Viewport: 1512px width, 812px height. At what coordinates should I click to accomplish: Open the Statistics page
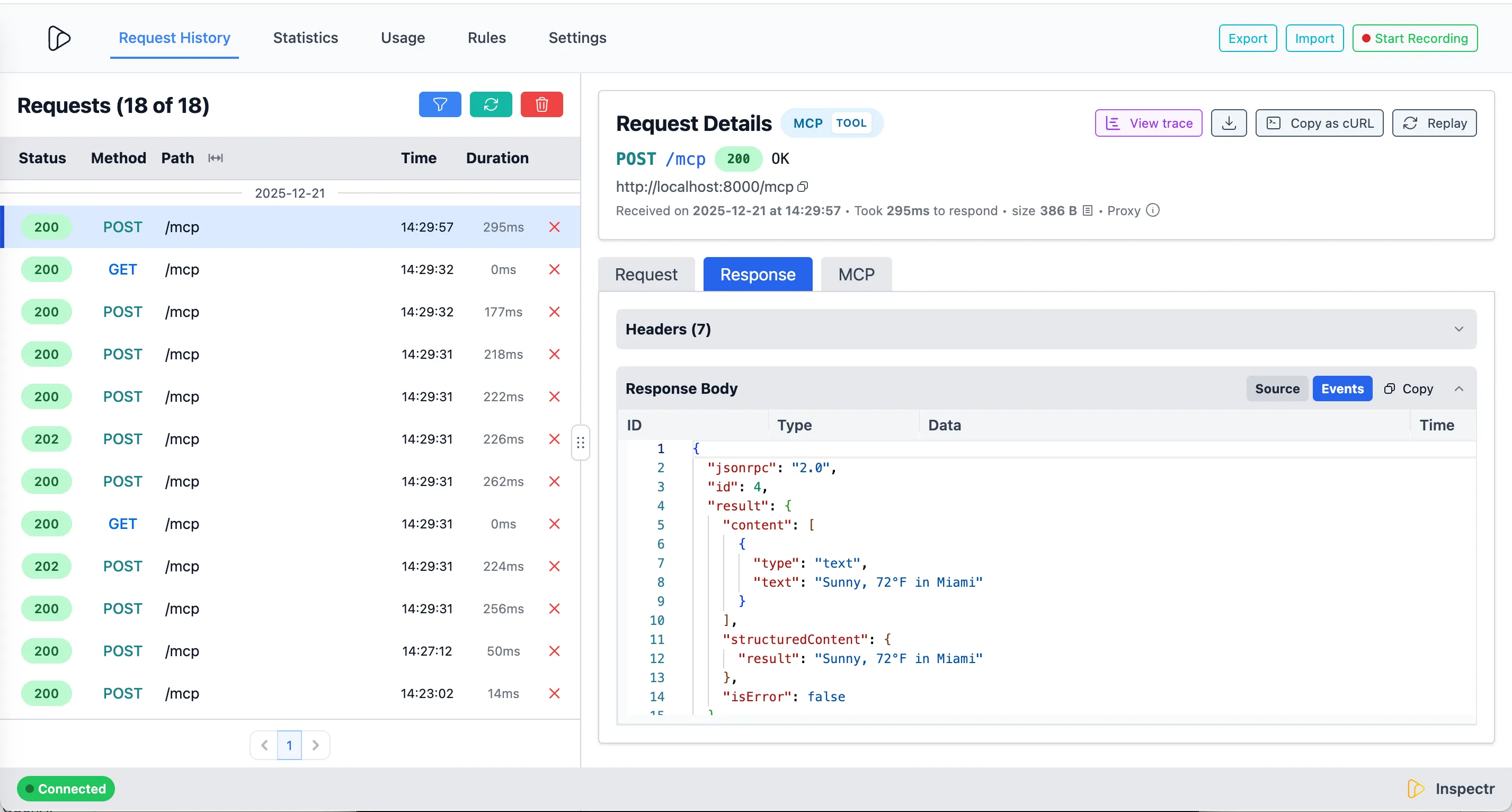(x=306, y=38)
